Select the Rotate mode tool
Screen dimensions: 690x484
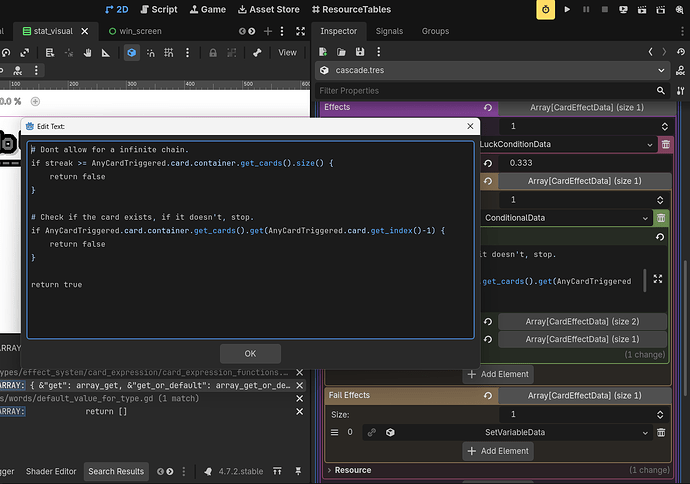pyautogui.click(x=6, y=53)
